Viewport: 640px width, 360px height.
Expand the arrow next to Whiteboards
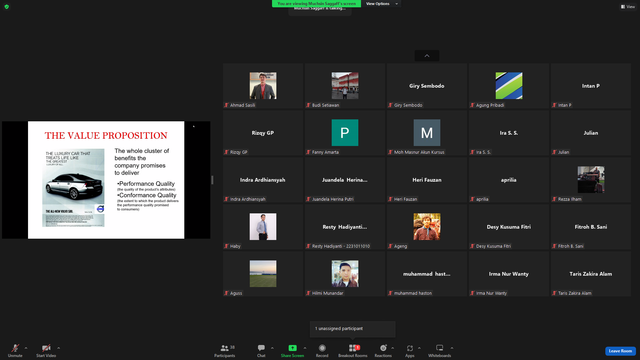click(452, 348)
